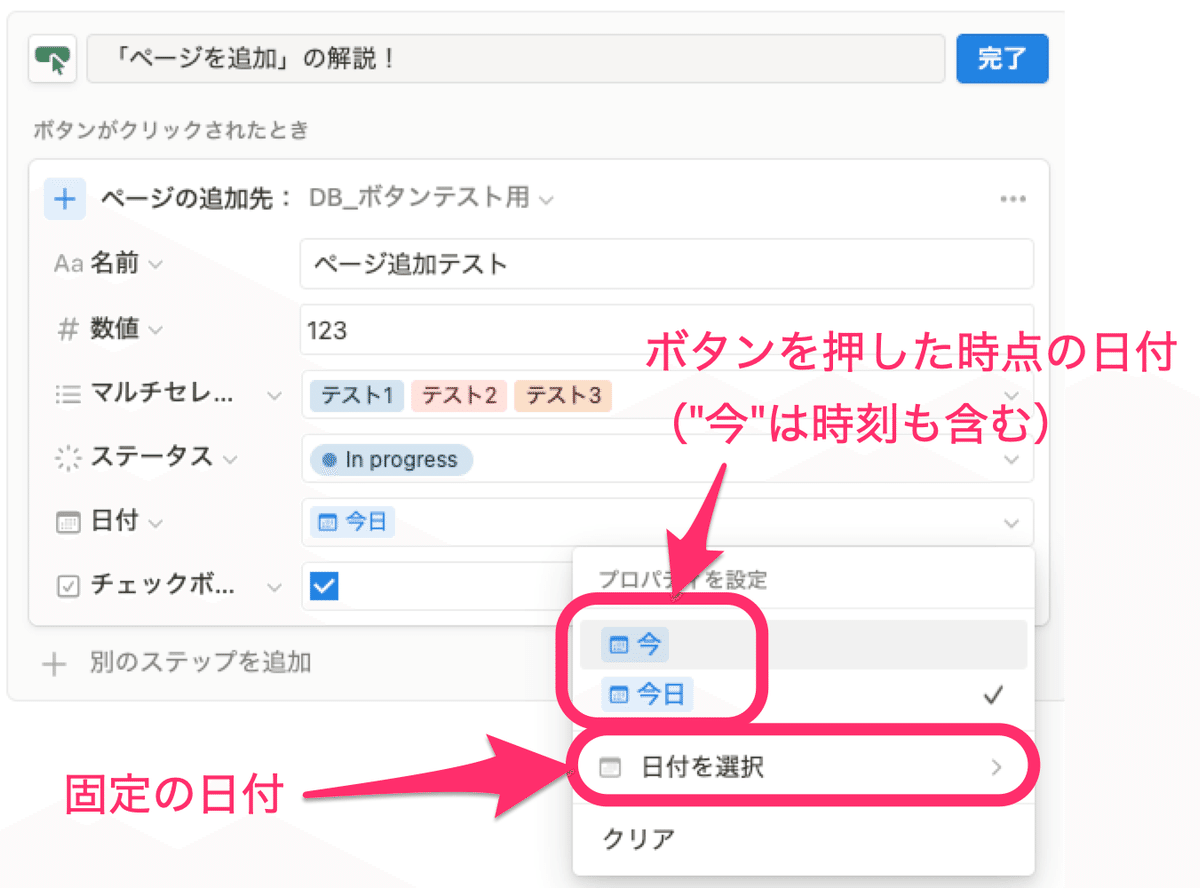Click the テスト1 tag
The image size is (1200, 888).
click(357, 396)
